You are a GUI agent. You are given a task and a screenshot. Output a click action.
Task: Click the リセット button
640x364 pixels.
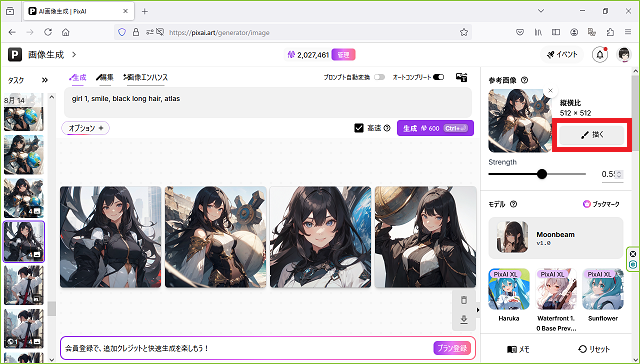click(594, 349)
